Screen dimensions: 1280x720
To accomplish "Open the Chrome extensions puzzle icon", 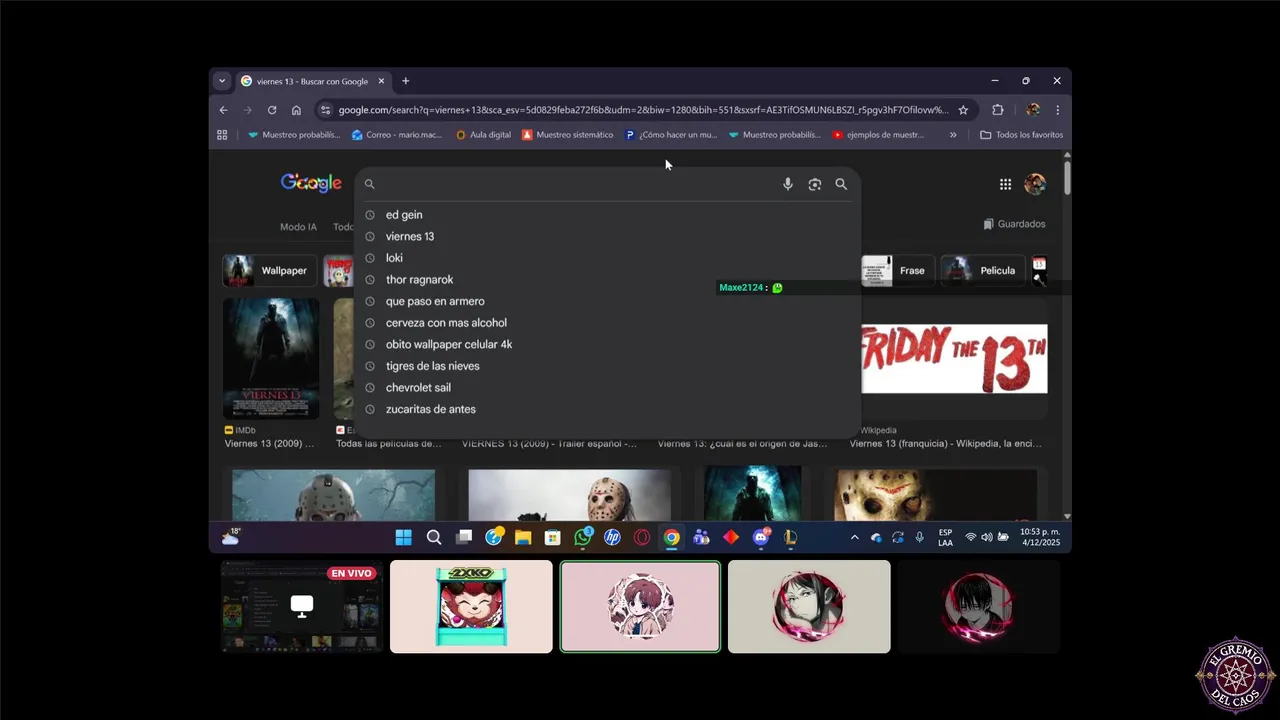I will (x=997, y=110).
